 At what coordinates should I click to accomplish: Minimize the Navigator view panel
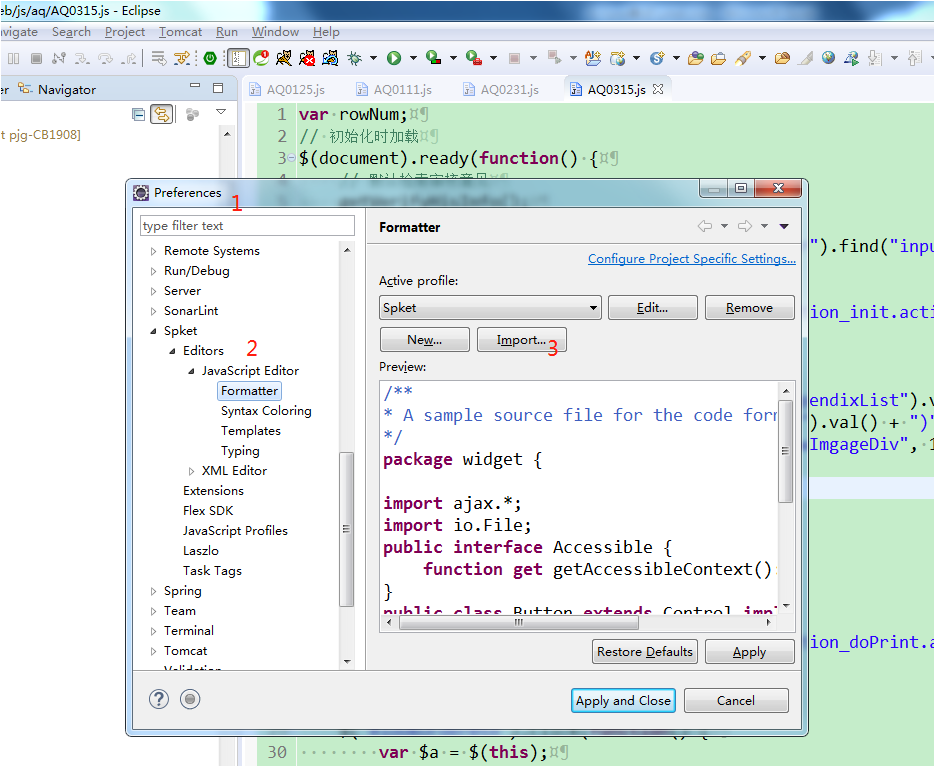pyautogui.click(x=195, y=86)
